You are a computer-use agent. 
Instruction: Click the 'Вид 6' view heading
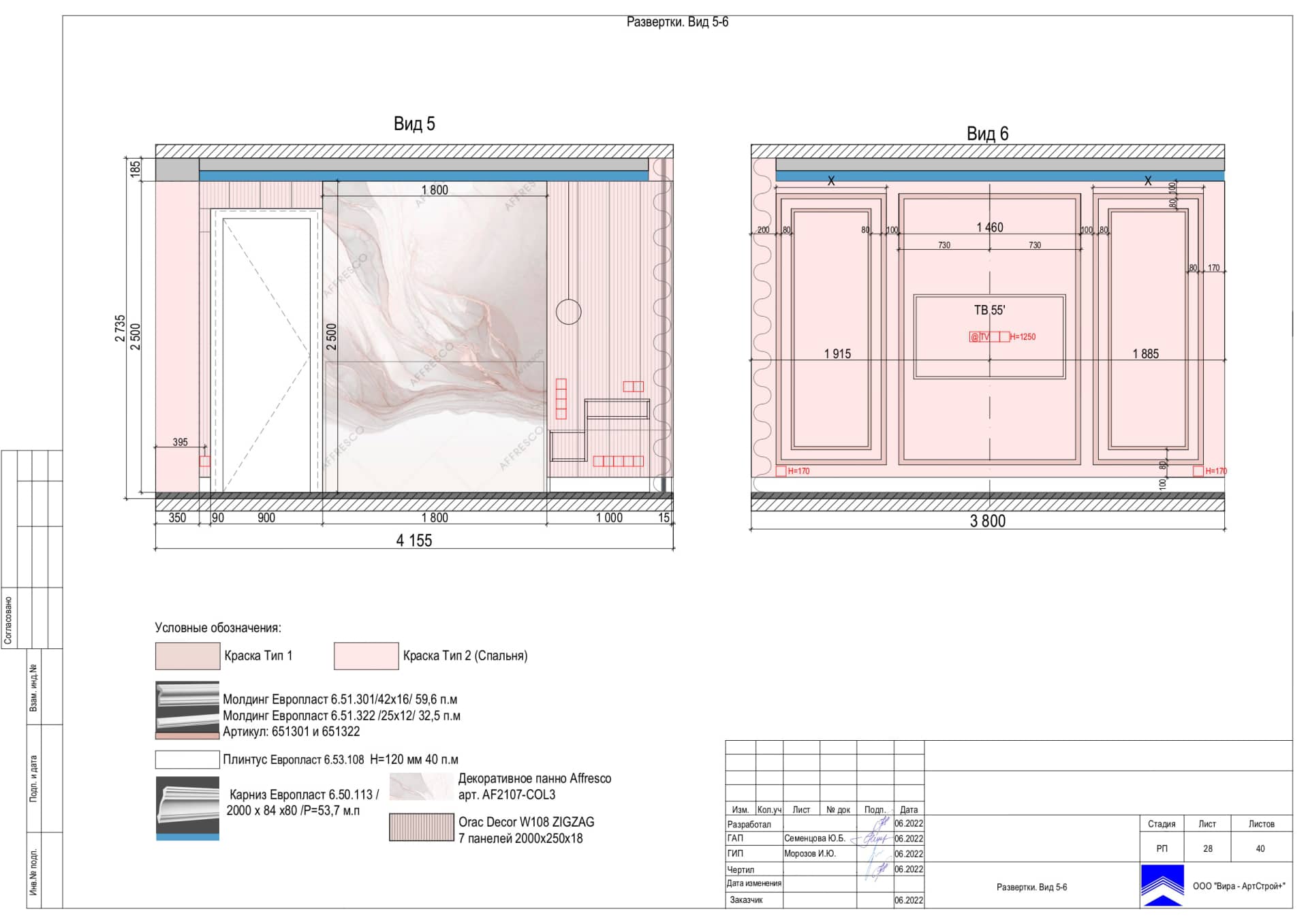pyautogui.click(x=987, y=133)
